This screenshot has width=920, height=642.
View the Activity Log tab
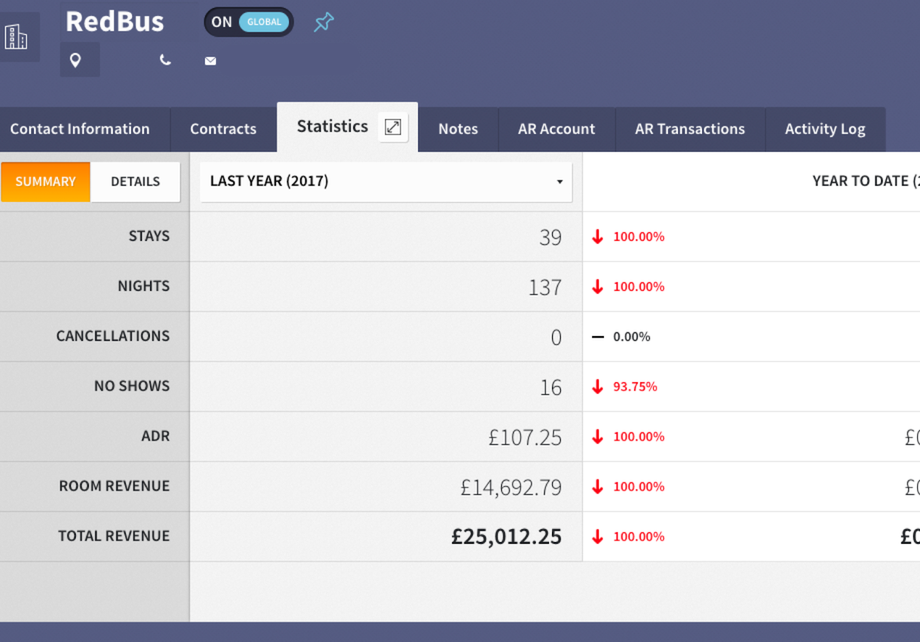pyautogui.click(x=825, y=129)
